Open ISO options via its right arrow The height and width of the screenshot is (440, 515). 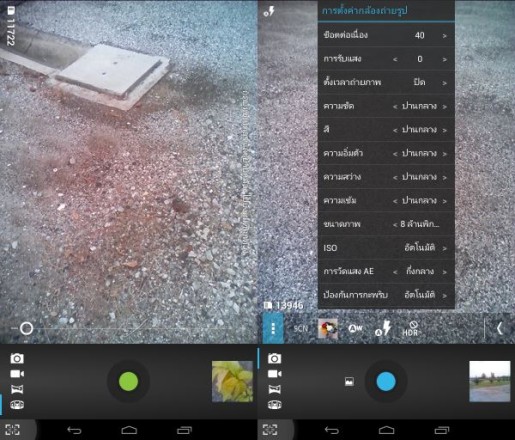[445, 248]
